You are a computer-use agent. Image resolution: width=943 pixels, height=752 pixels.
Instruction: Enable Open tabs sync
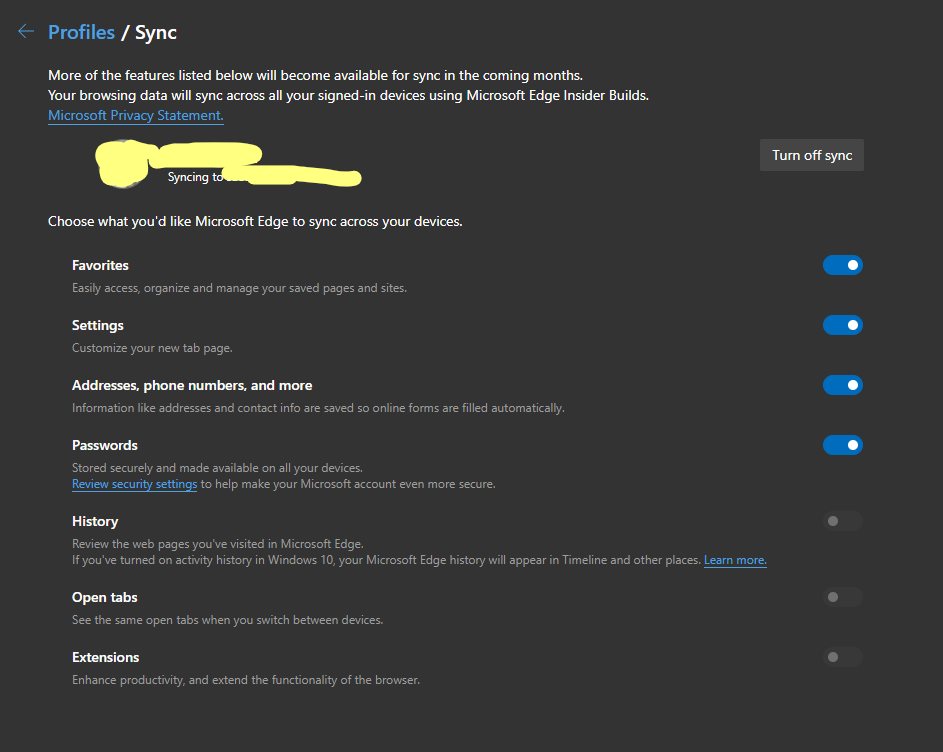tap(842, 596)
